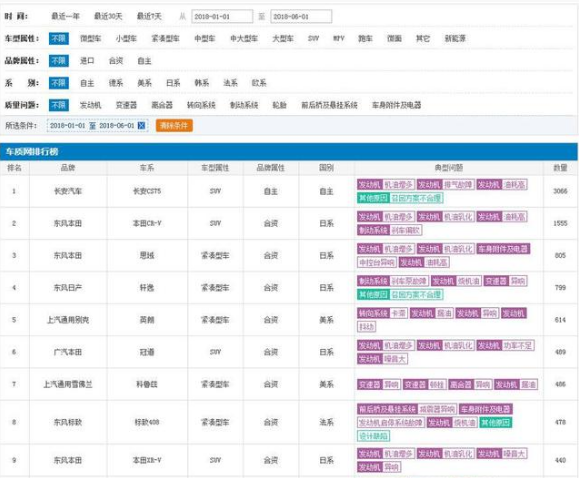Screen dimensions: 579x478
Task: Click the 数量 column header
Action: click(560, 168)
